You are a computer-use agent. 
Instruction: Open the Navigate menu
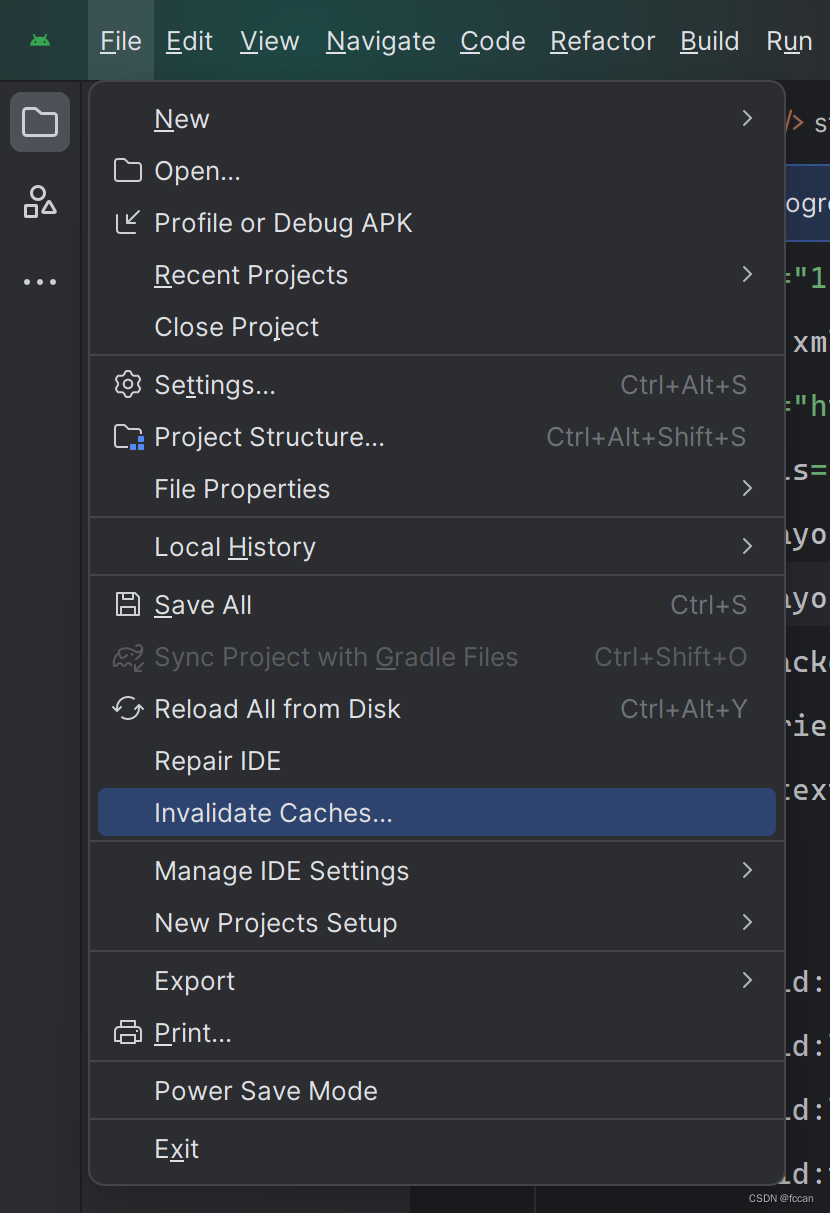(381, 41)
